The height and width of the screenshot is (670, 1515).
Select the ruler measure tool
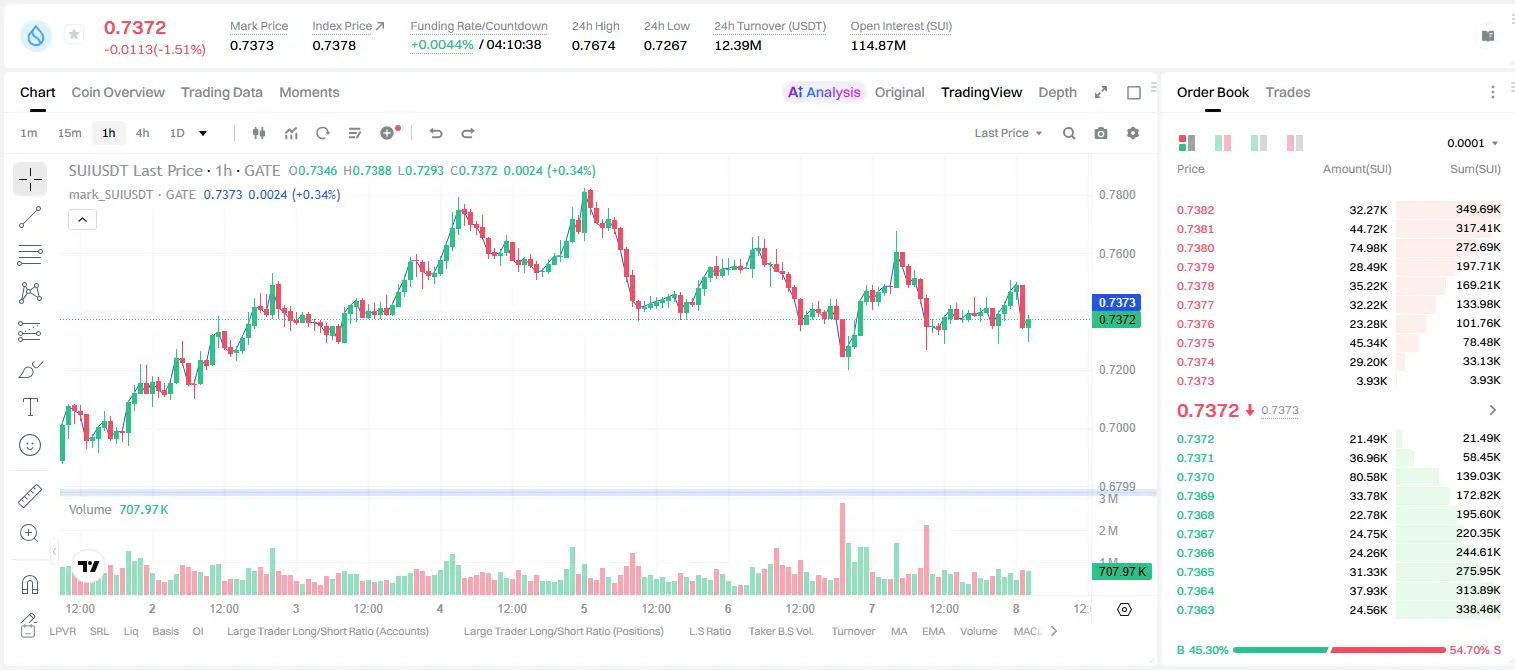30,495
